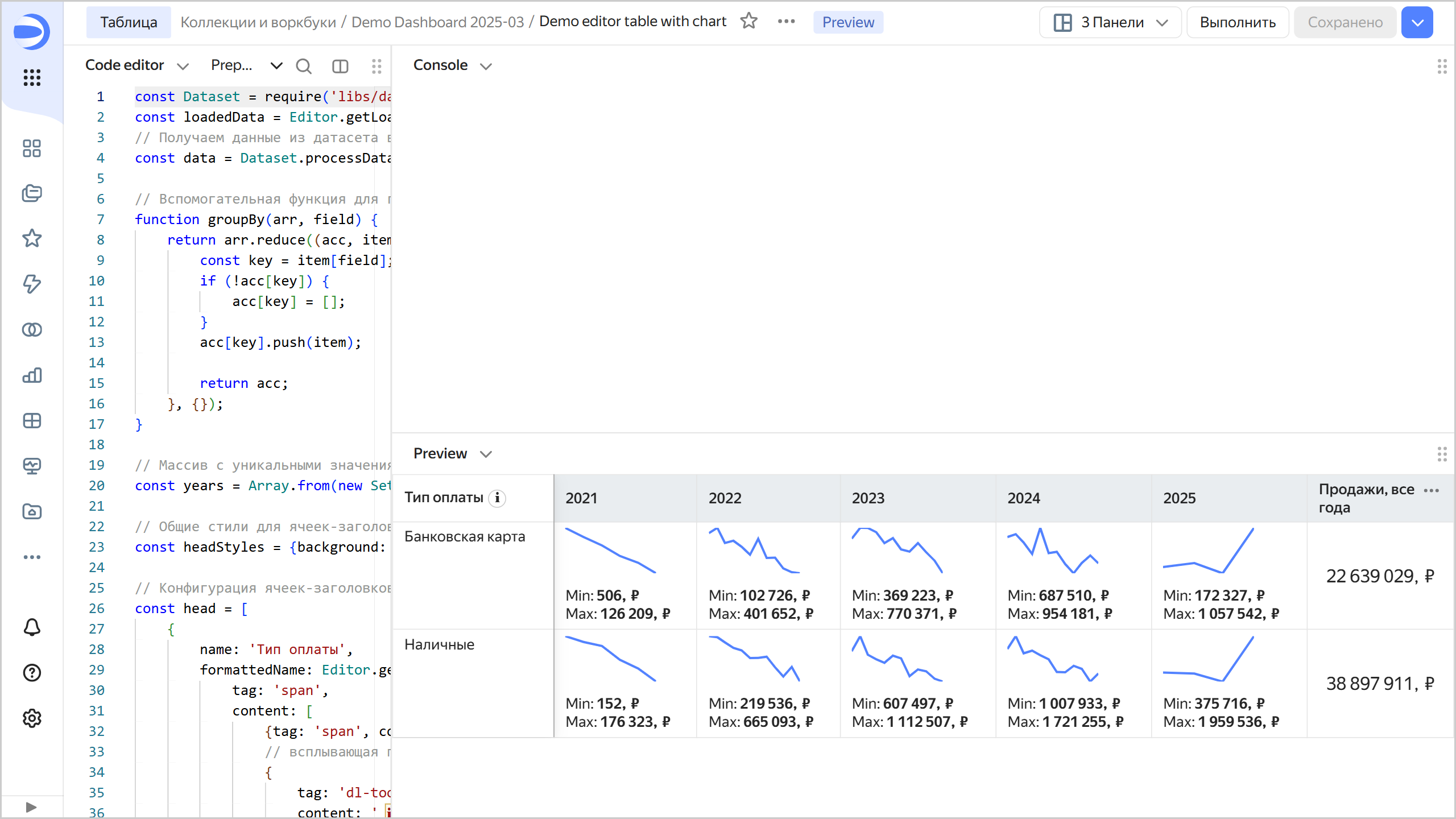Click the search icon in the code editor

(x=304, y=67)
